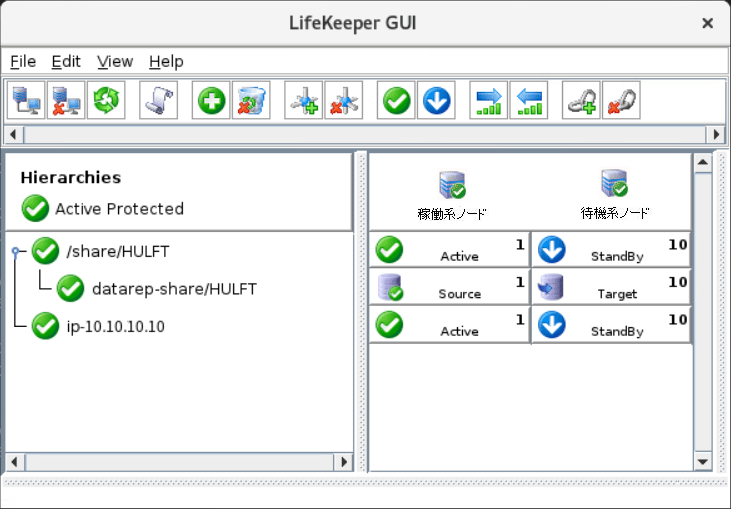Image resolution: width=731 pixels, height=509 pixels.
Task: Open the View Logs scroll icon
Action: 159,100
